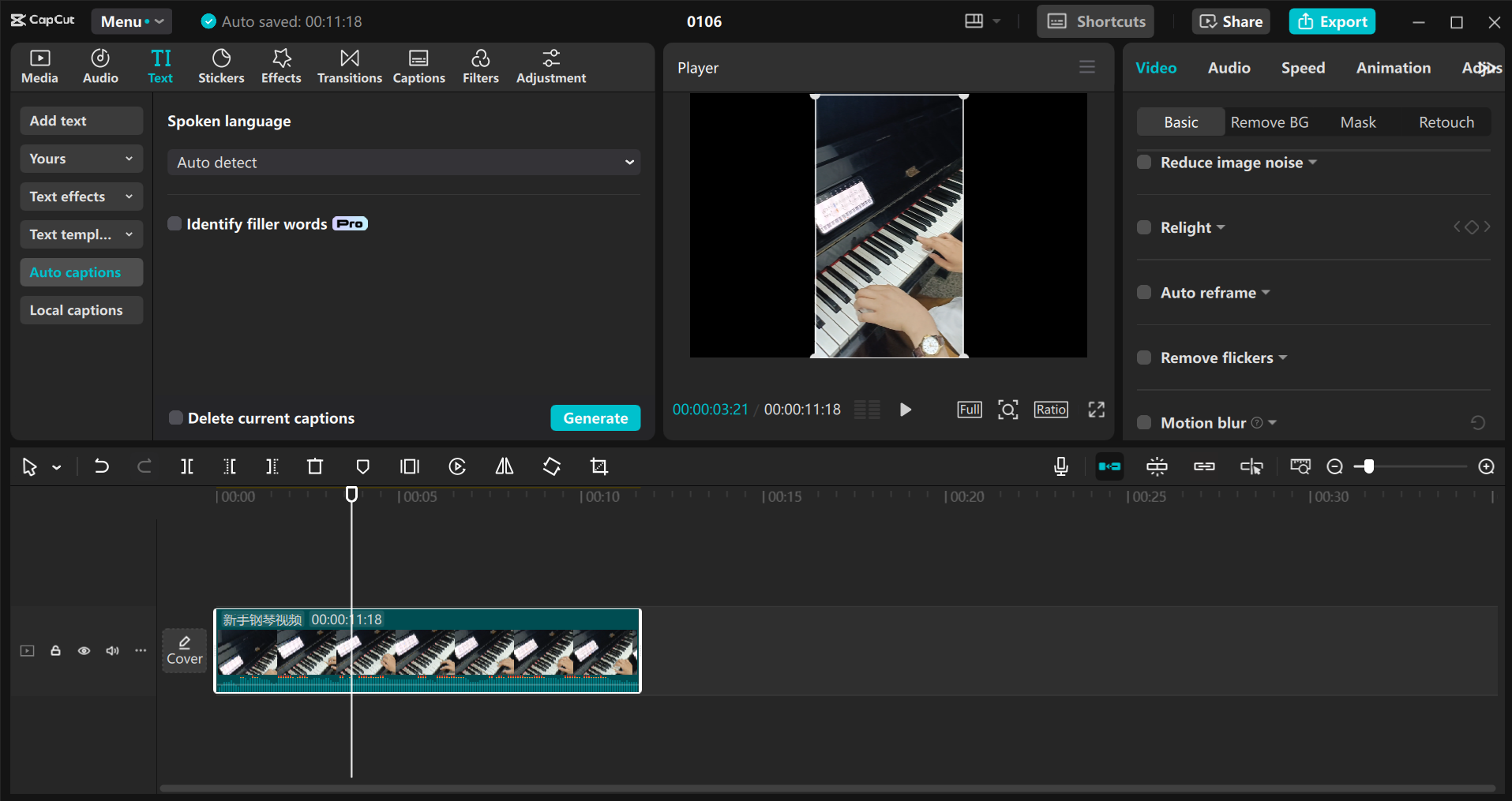Click the Cover thumbnail next to the timeline

pyautogui.click(x=184, y=650)
